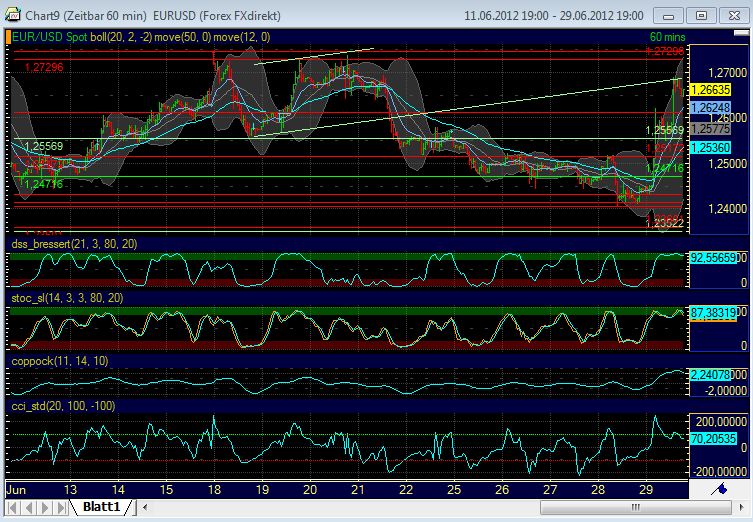Click the yellow 1,26635 price tag

pos(710,90)
